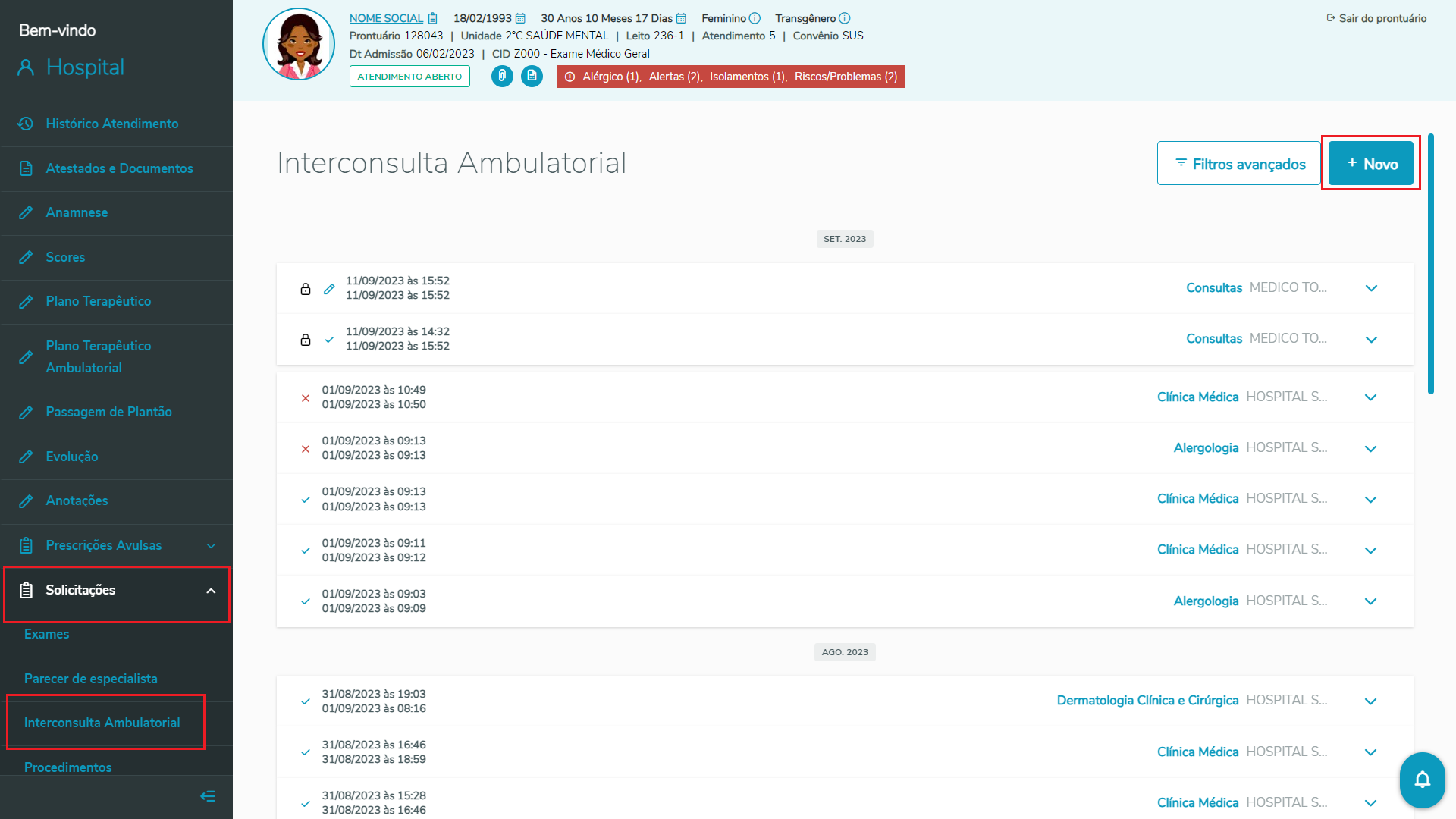This screenshot has height=819, width=1456.
Task: Open Histórico Atendimento in sidebar
Action: point(112,124)
